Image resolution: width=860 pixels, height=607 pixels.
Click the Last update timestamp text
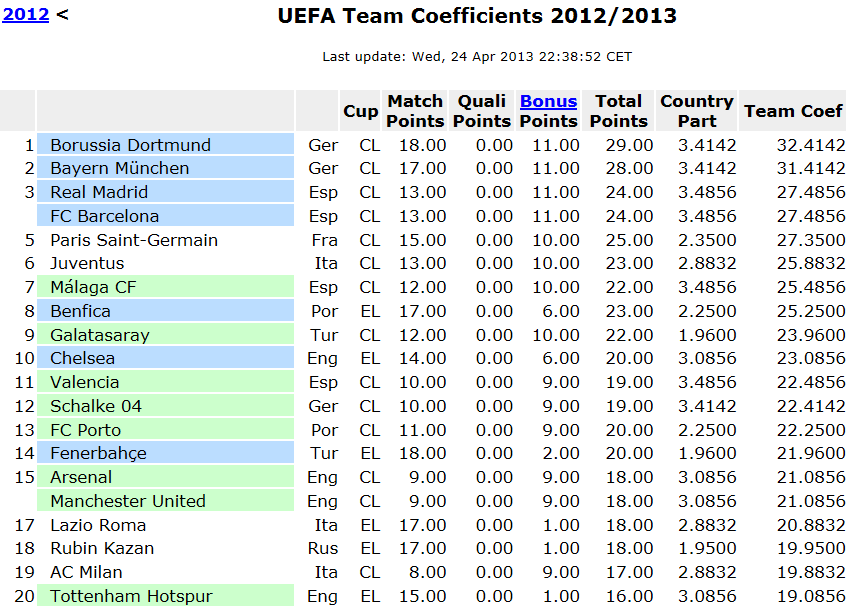[477, 57]
